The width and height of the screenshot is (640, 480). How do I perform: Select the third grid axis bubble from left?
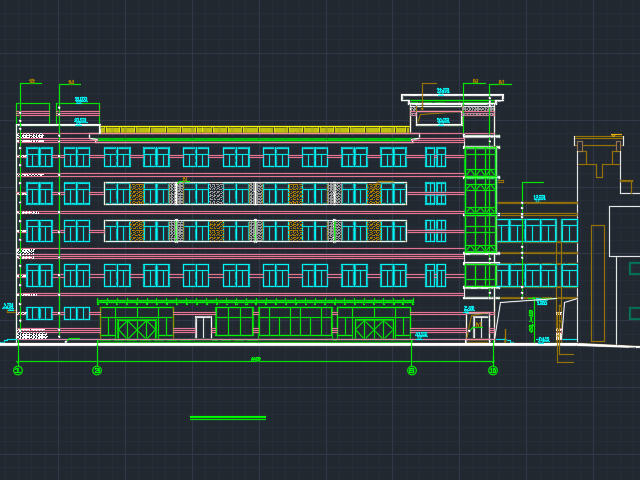(411, 370)
